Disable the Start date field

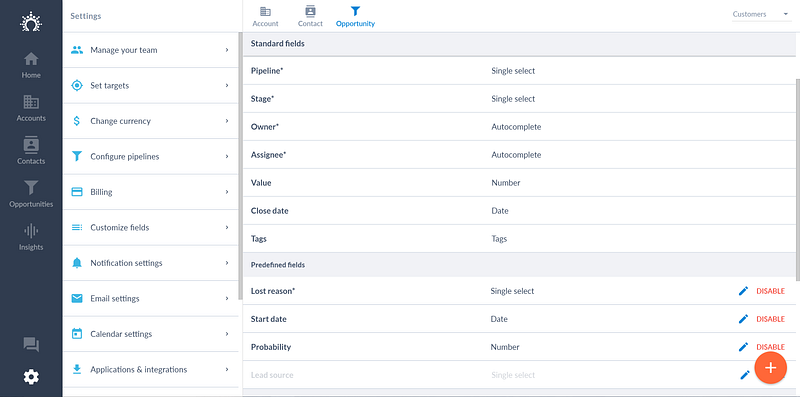coord(770,319)
